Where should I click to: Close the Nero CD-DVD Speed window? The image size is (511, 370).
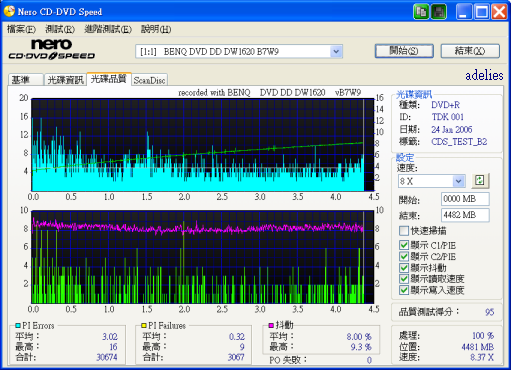(500, 12)
